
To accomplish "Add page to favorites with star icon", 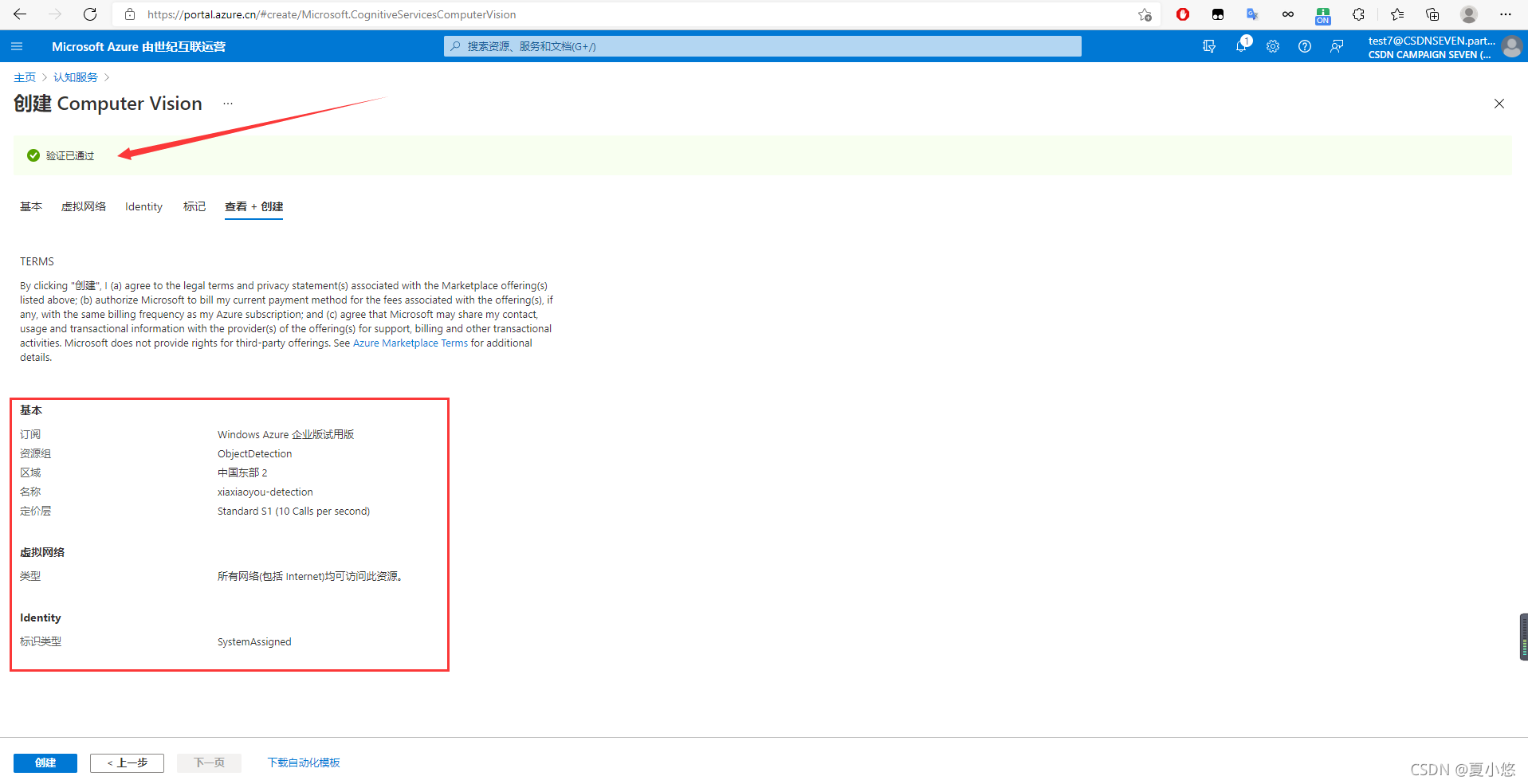I will click(x=1145, y=14).
